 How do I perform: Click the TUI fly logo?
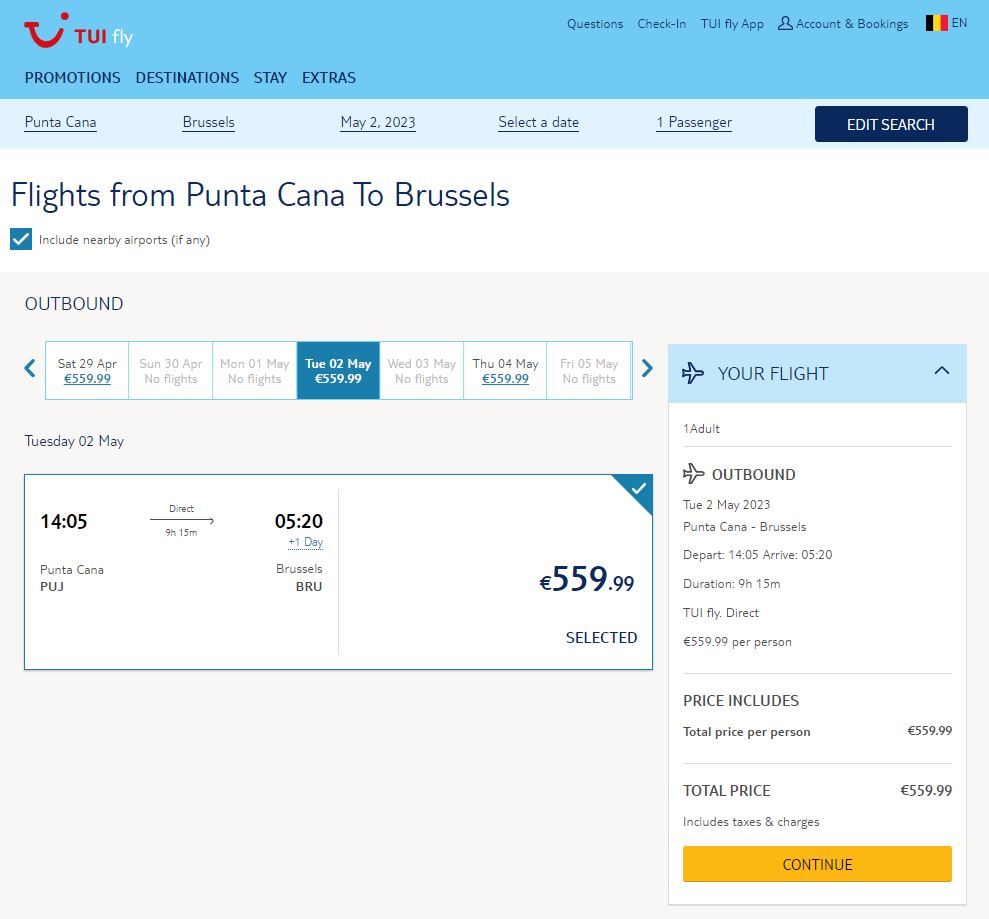tap(78, 32)
